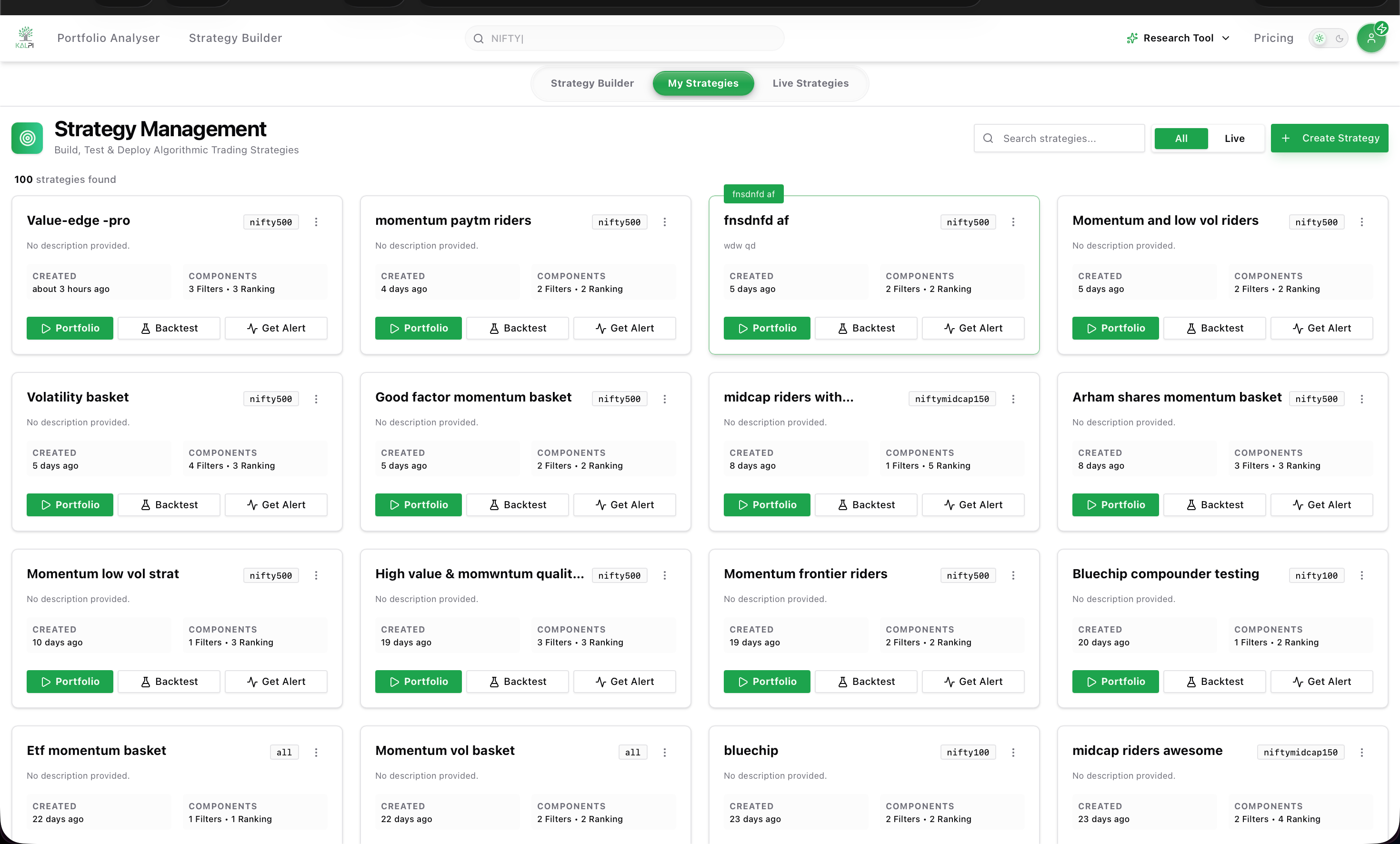
Task: Open options menu for Good factor momentum basket
Action: click(665, 399)
